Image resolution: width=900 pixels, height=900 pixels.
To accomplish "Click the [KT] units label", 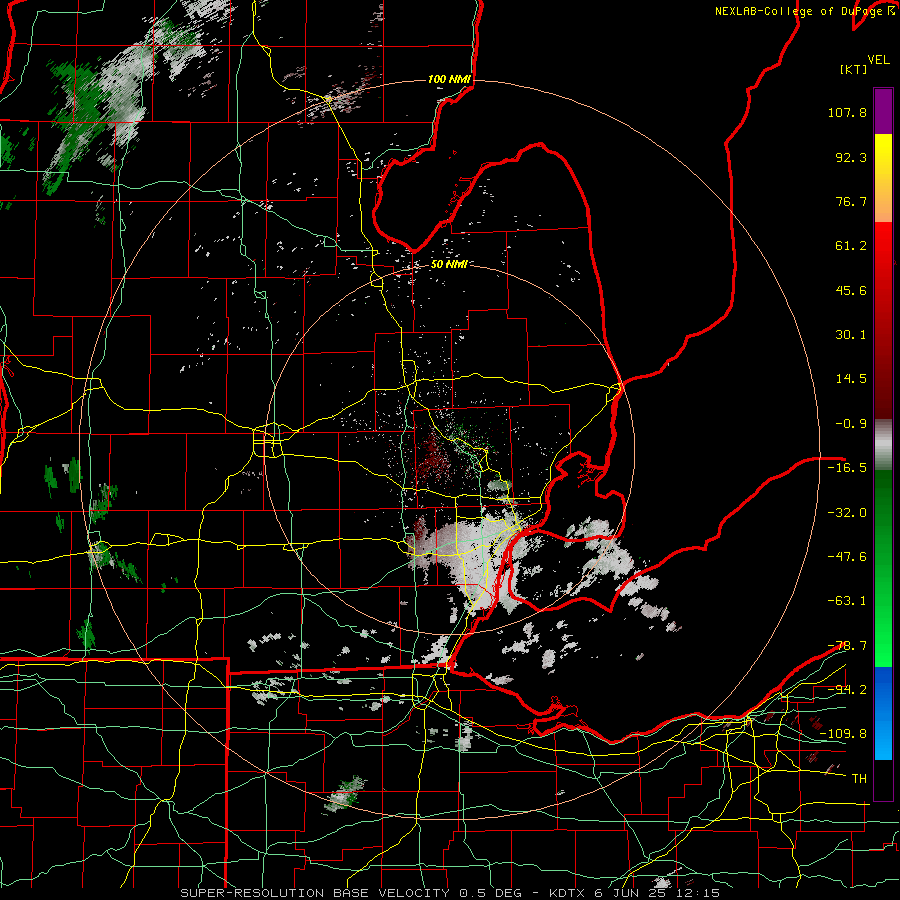I will tap(854, 69).
